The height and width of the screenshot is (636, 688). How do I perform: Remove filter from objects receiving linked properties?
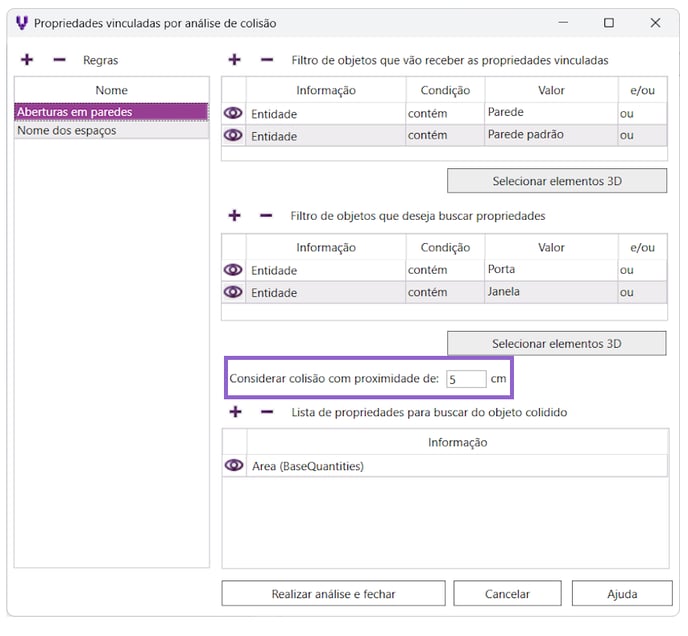coord(266,60)
